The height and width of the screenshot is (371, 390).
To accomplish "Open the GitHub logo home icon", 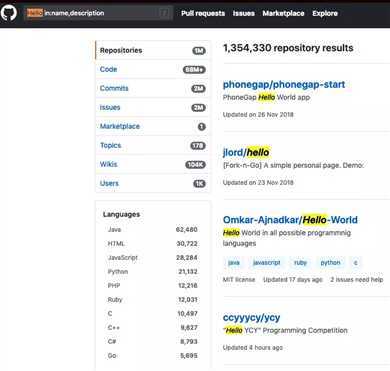I will [9, 13].
